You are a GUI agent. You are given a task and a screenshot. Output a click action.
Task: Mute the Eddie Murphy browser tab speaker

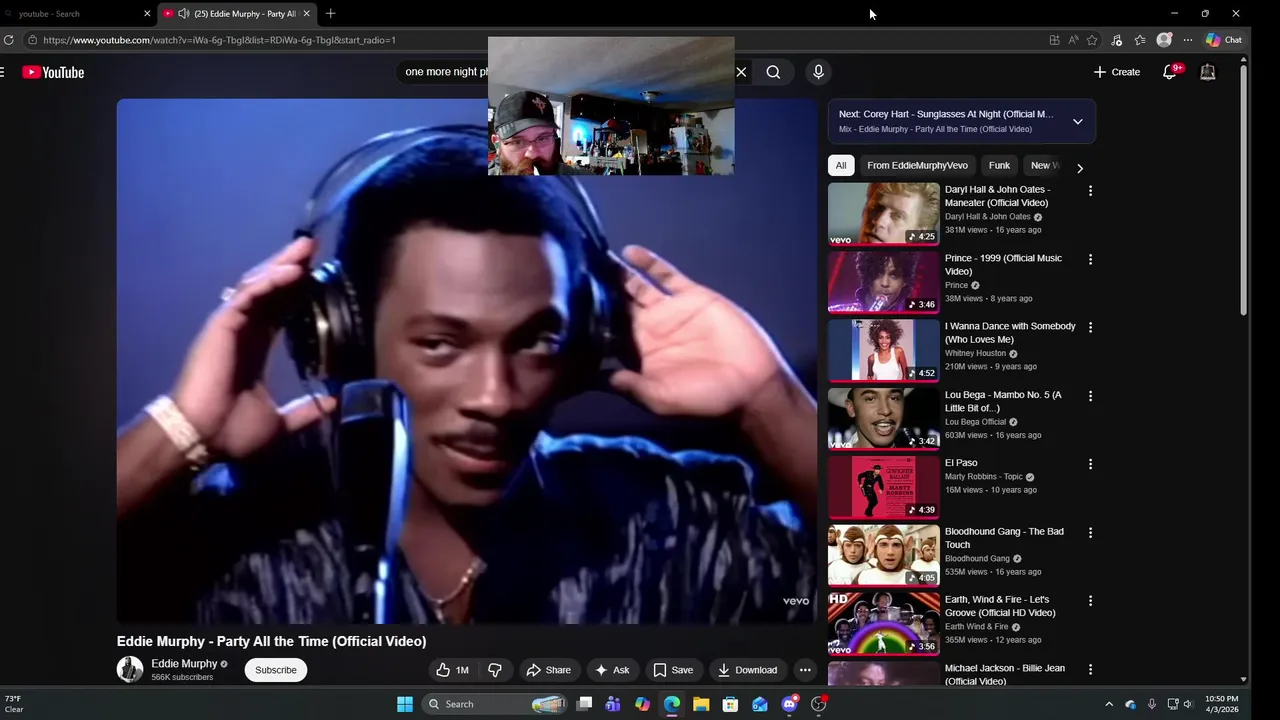pos(183,14)
